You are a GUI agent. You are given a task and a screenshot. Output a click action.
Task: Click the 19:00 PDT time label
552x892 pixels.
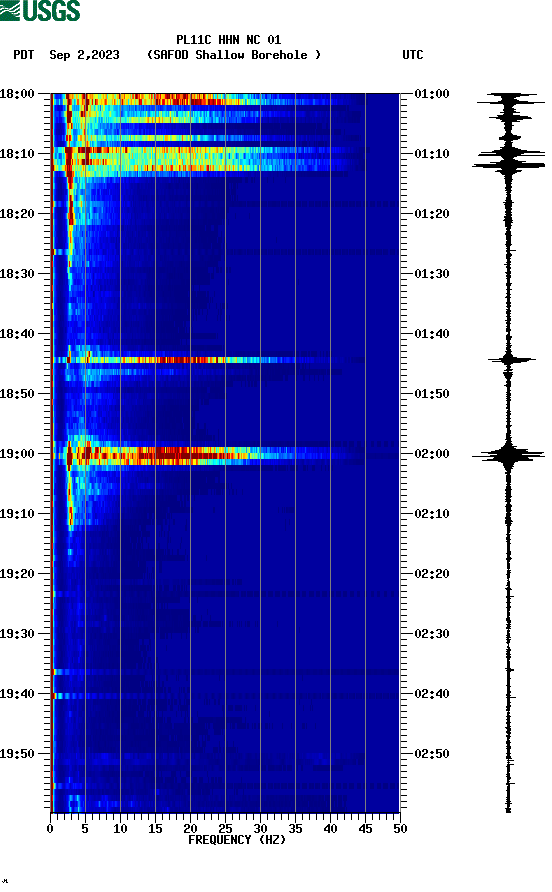[17, 454]
